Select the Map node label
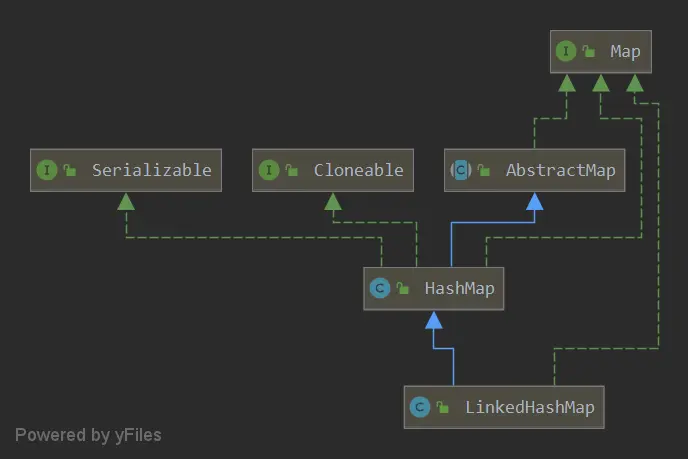The image size is (688, 459). pyautogui.click(x=625, y=52)
